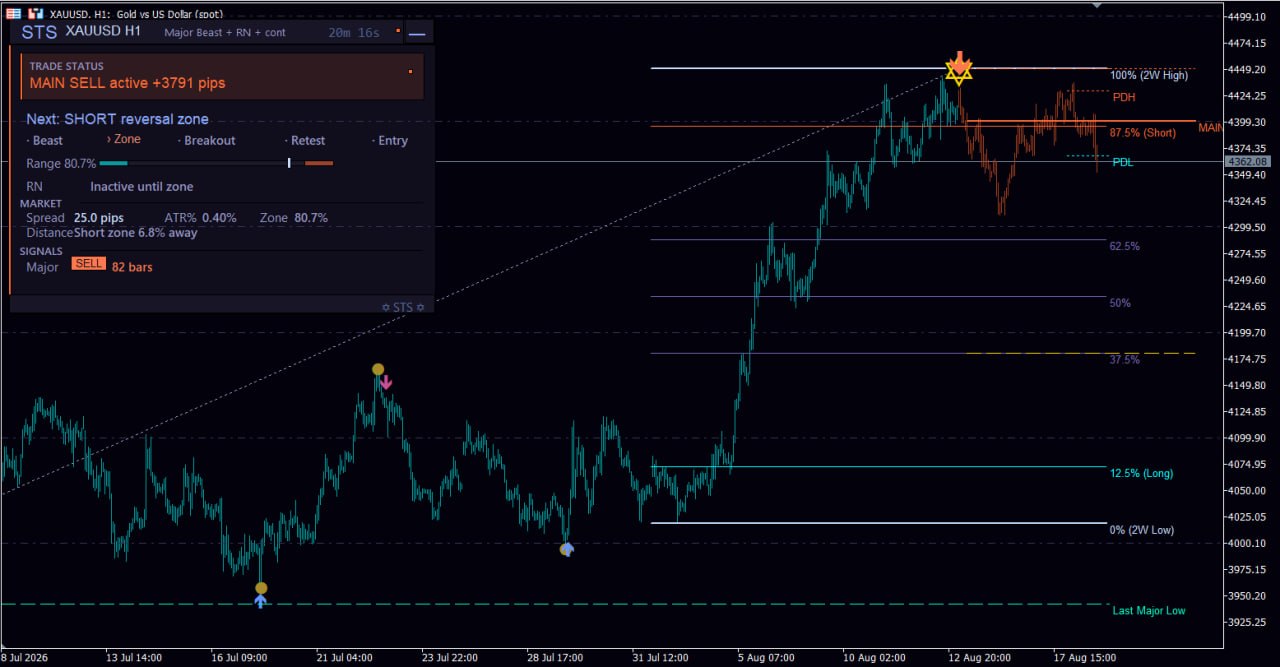1280x667 pixels.
Task: Click the SELL badge in the Signals row
Action: pos(89,263)
